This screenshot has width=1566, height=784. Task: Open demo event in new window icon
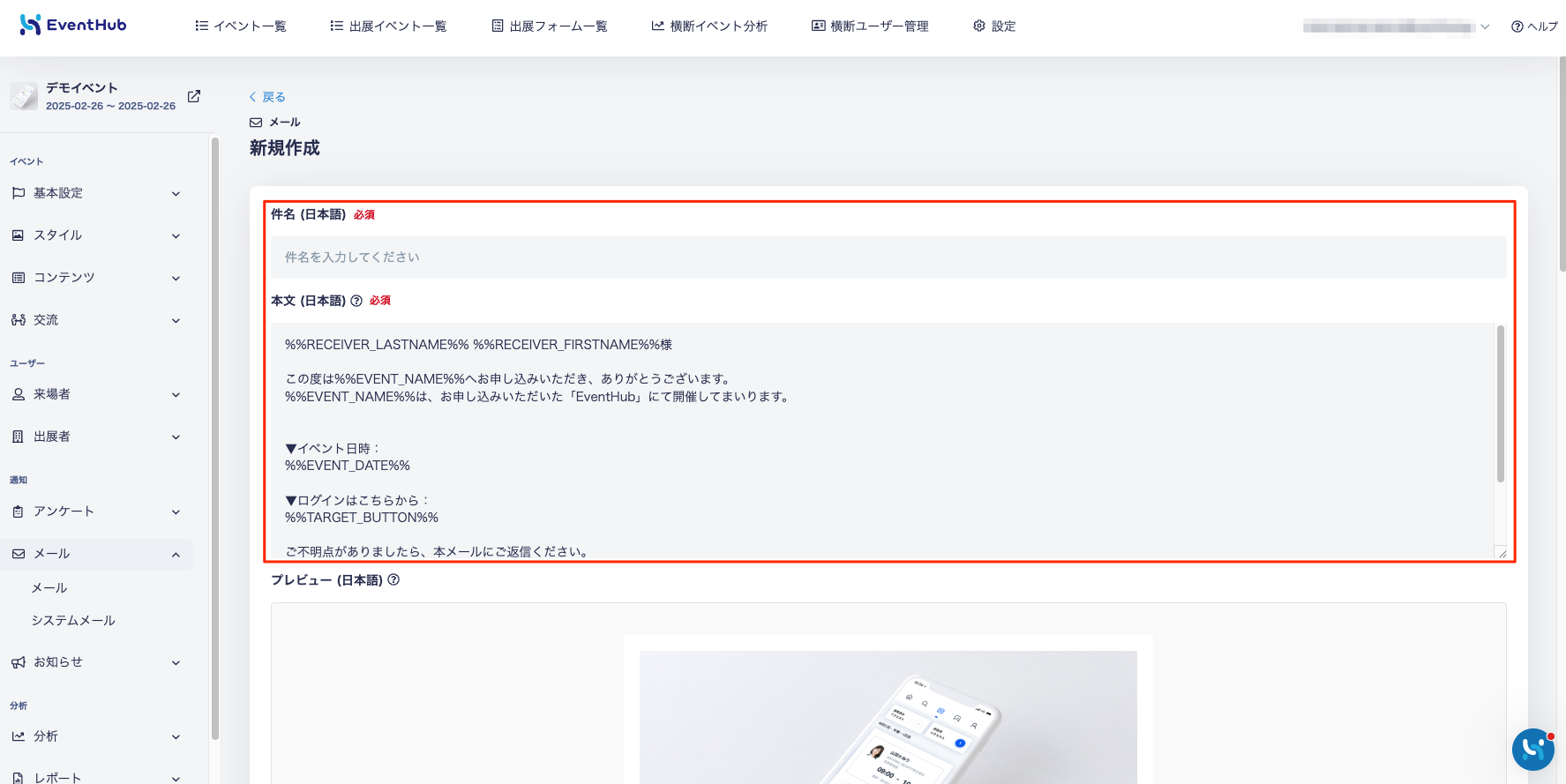pos(194,96)
